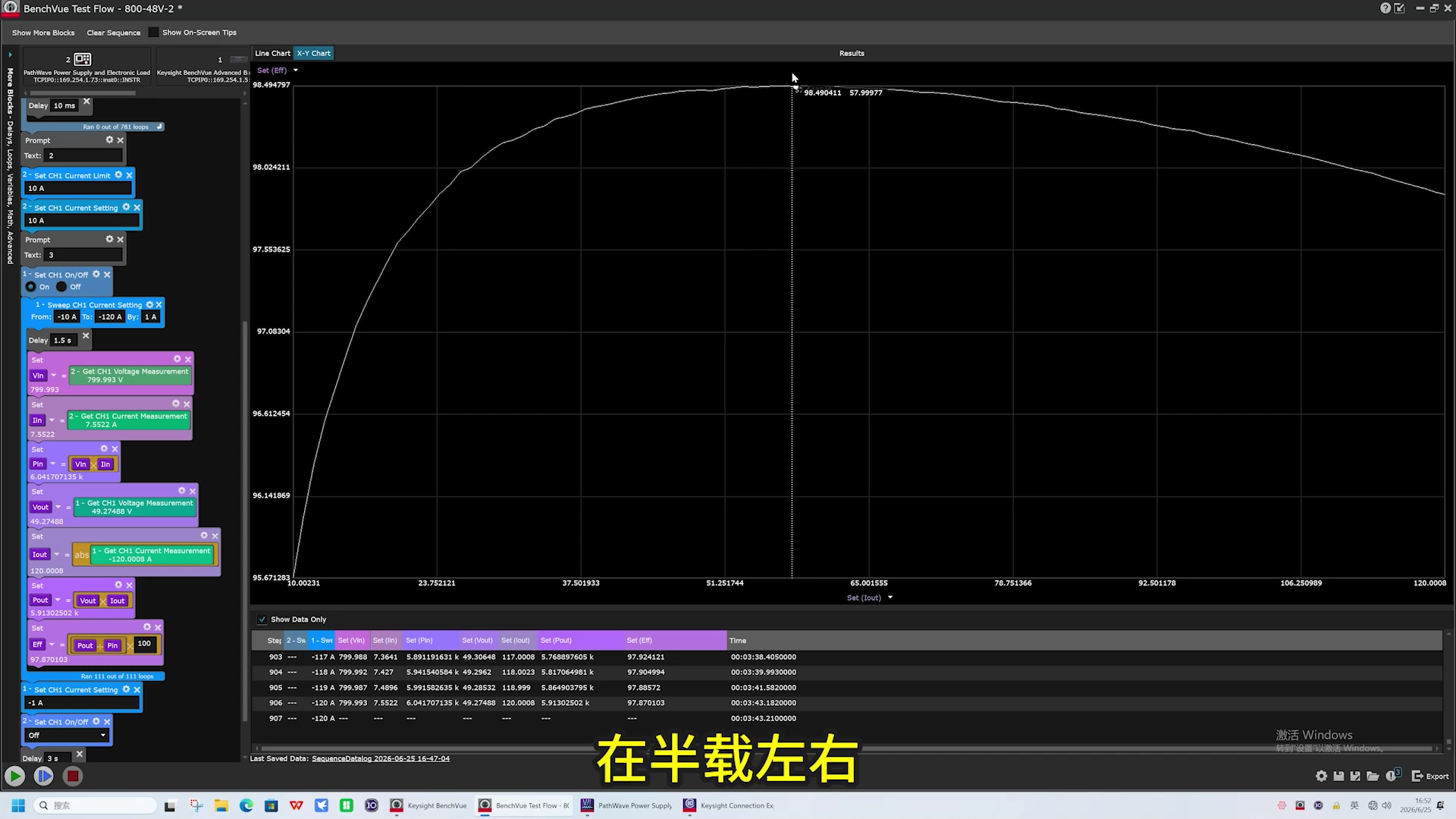Open results settings gear near Export
1456x819 pixels.
point(1321,776)
